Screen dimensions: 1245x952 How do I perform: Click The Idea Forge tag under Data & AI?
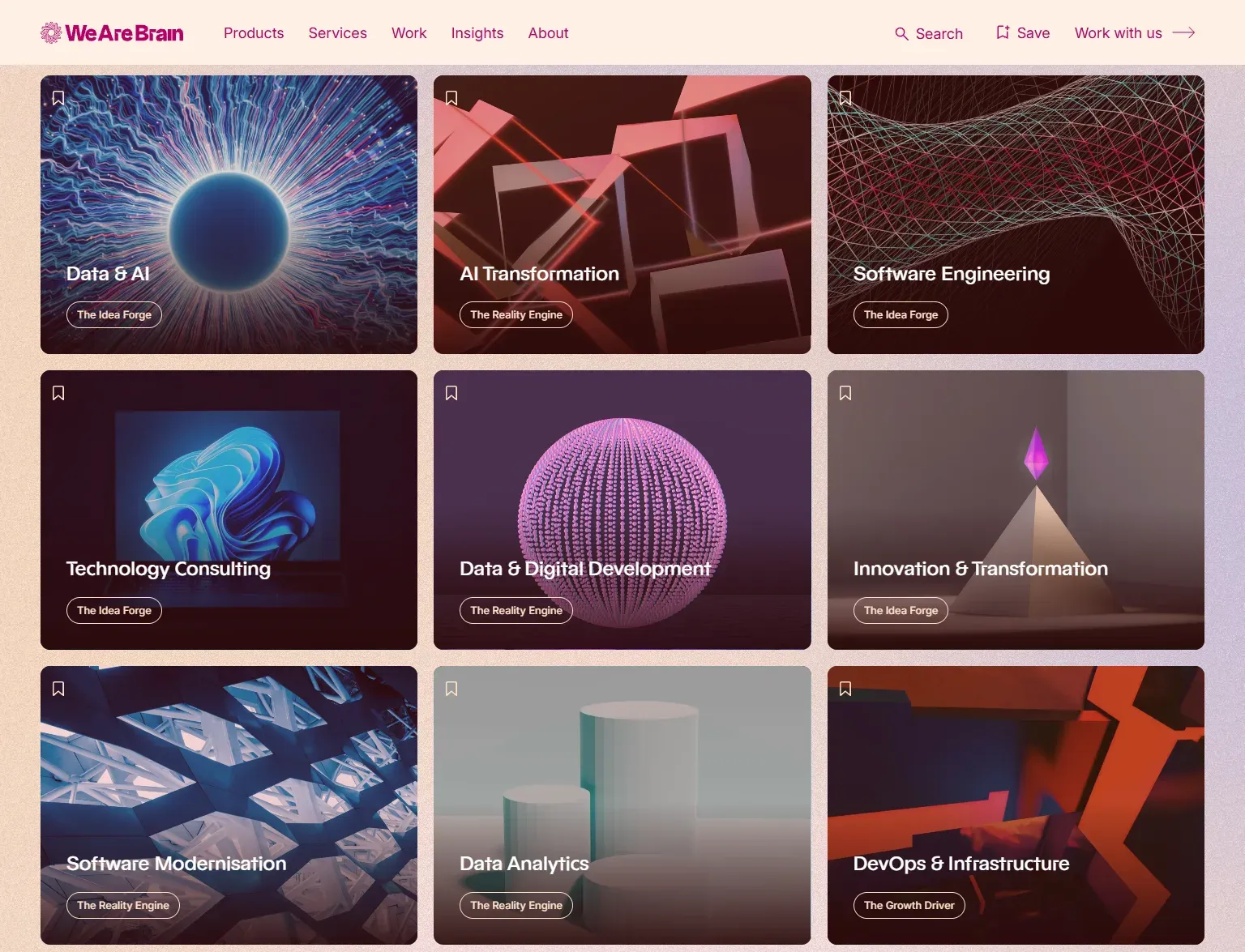[114, 315]
